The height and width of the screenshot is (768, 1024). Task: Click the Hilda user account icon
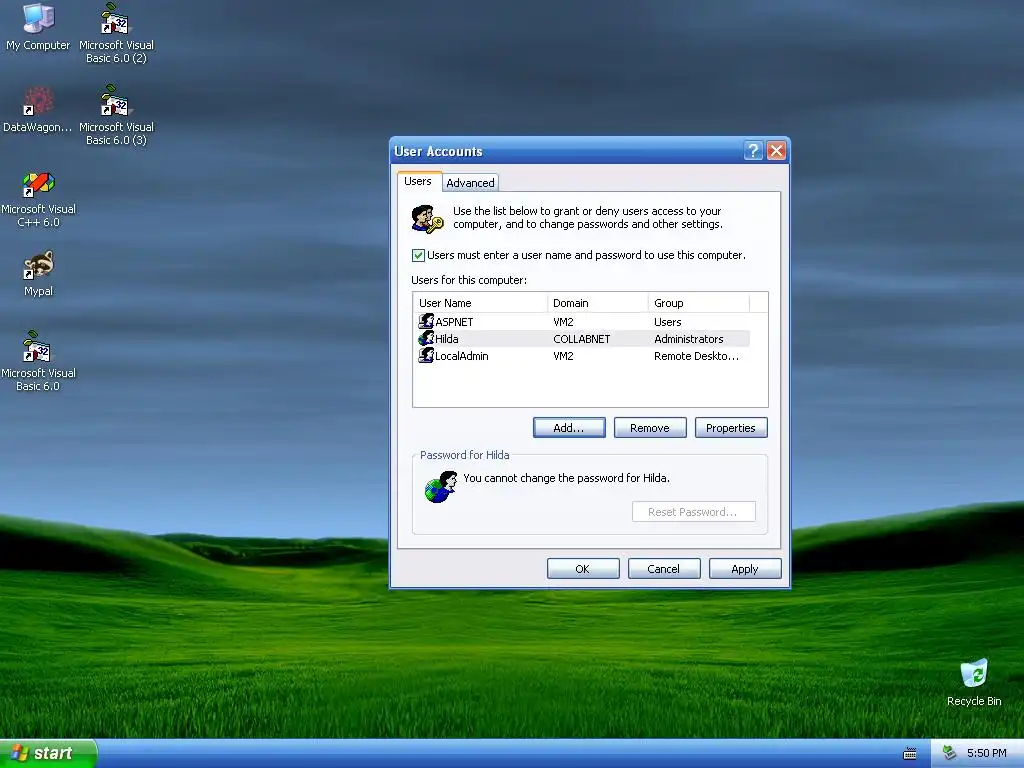point(426,338)
